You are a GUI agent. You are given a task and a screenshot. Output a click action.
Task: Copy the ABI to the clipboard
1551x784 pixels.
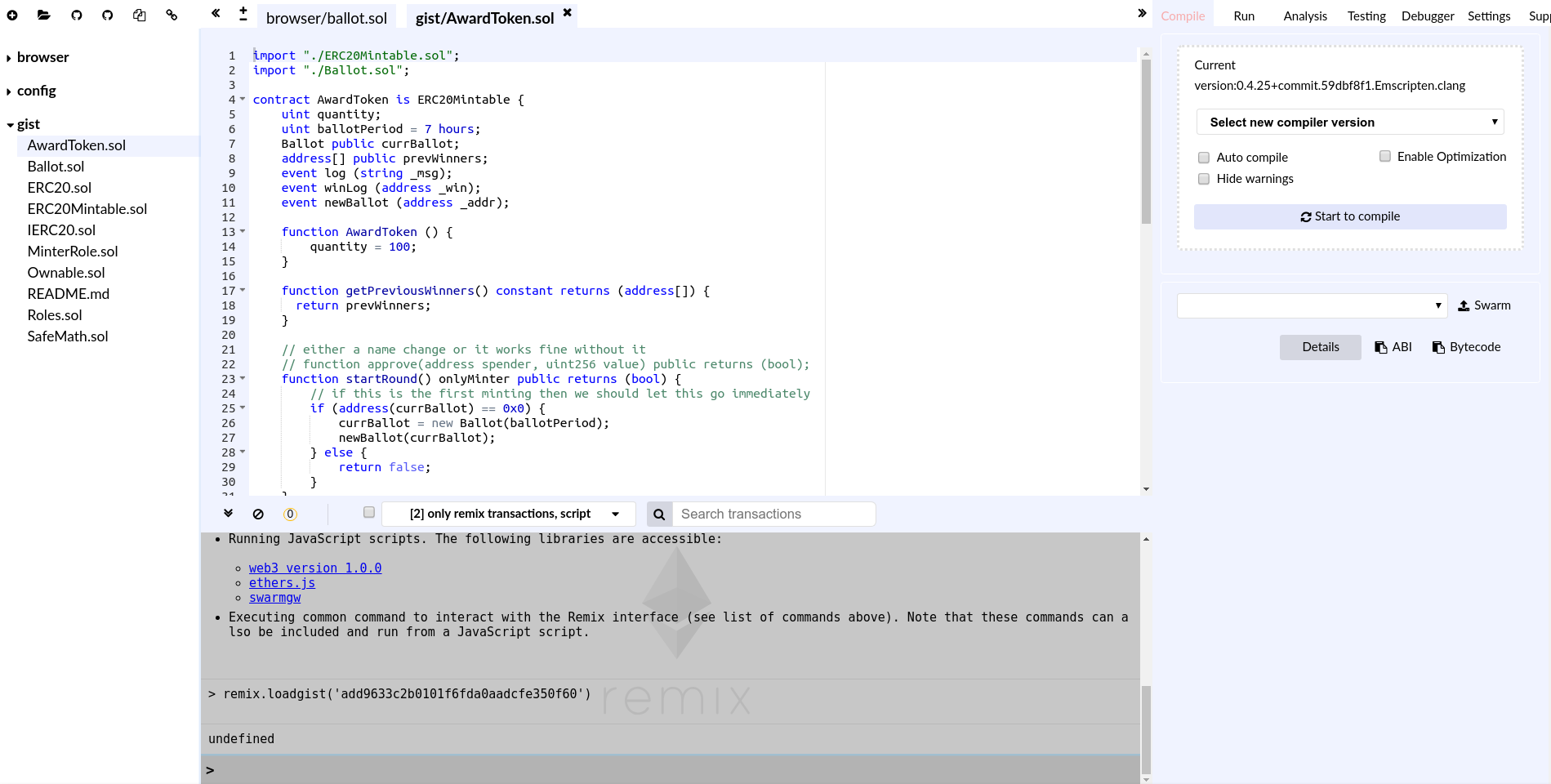[x=1393, y=347]
